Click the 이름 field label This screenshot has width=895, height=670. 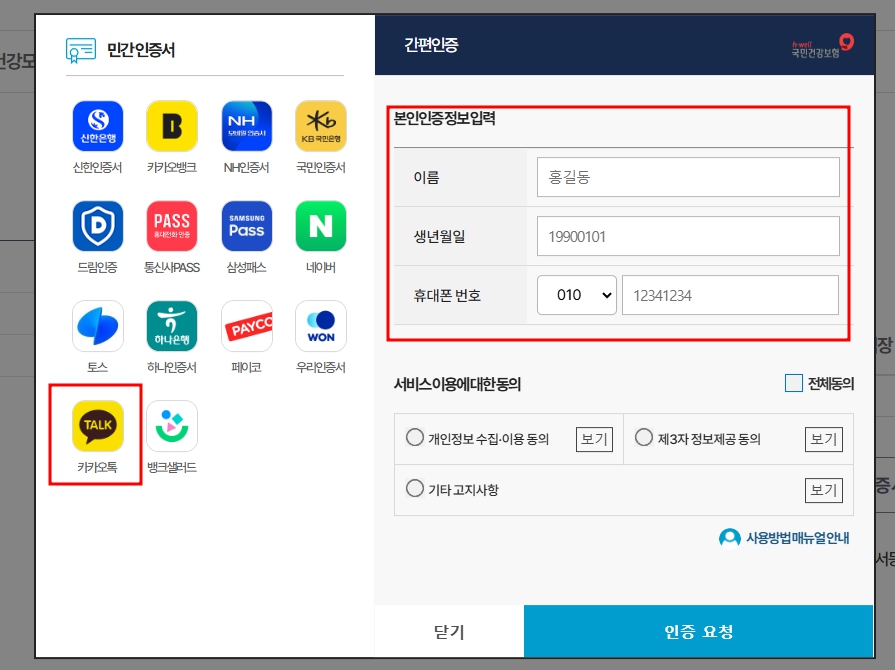click(426, 177)
